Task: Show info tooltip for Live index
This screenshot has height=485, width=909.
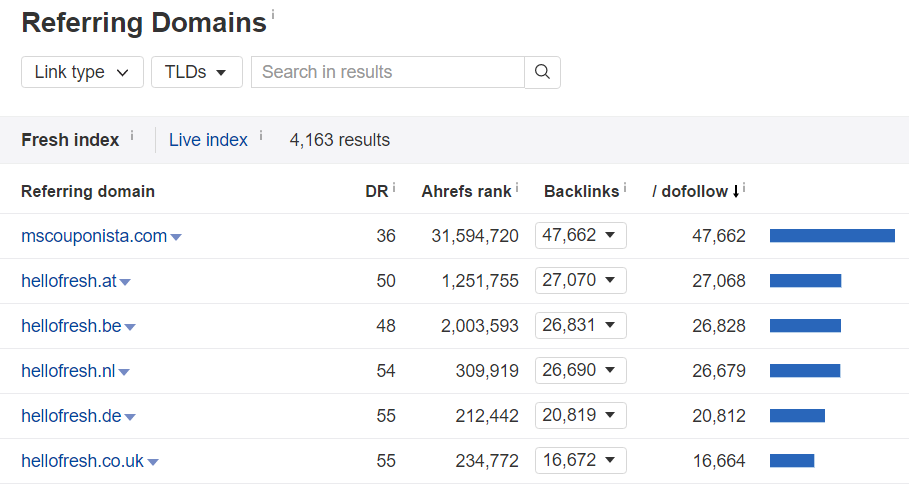Action: [261, 135]
